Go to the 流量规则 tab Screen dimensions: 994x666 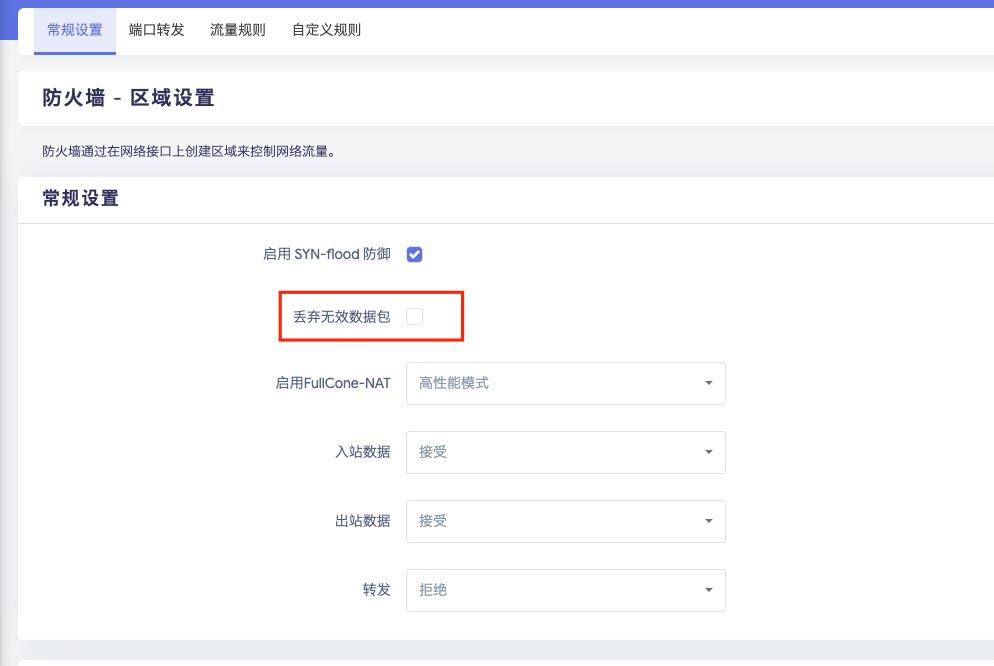pos(238,30)
